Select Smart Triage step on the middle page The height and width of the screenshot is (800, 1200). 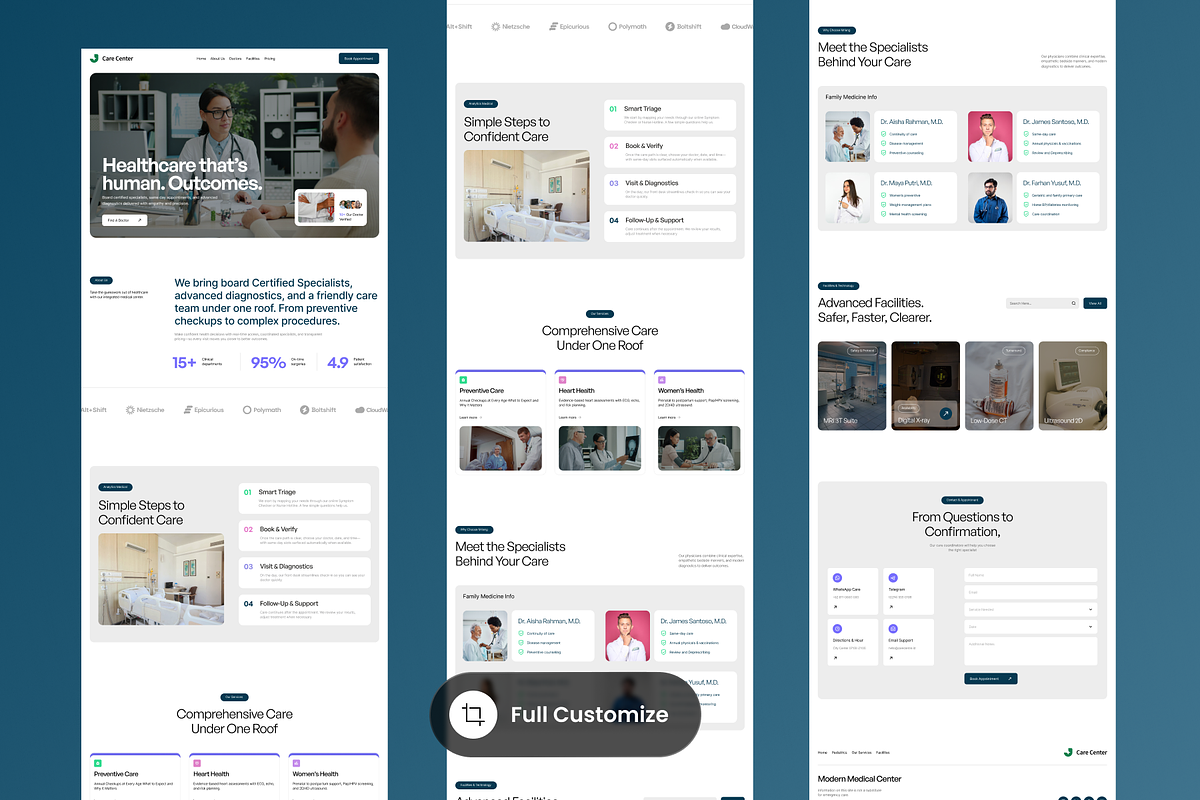670,115
